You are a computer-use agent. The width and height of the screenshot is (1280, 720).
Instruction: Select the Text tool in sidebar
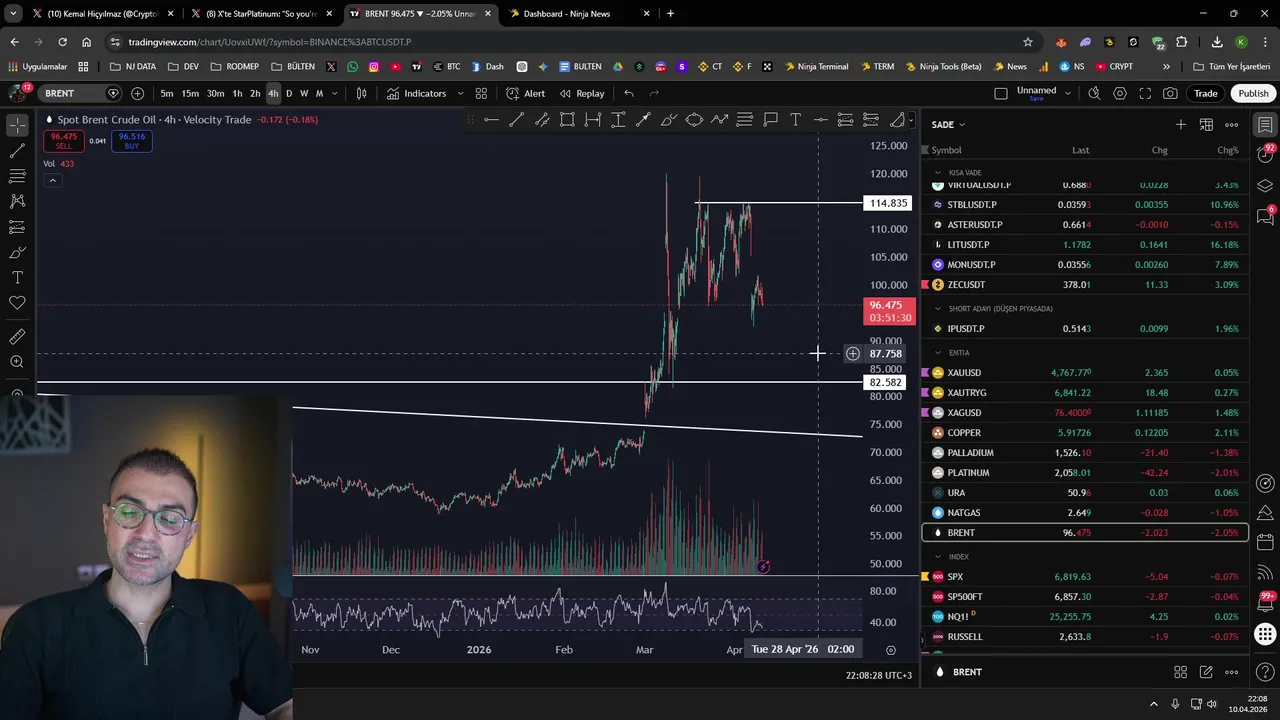[17, 277]
